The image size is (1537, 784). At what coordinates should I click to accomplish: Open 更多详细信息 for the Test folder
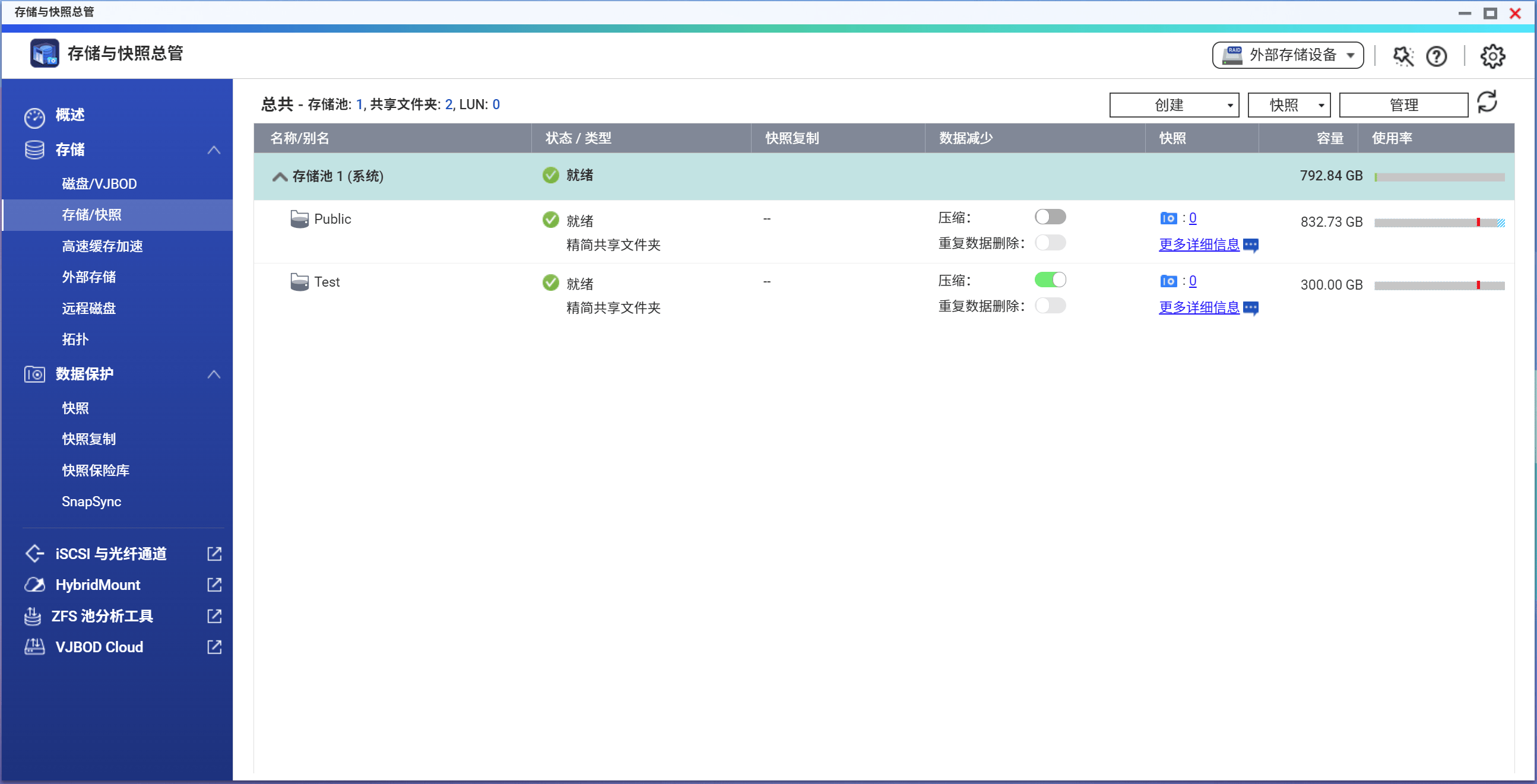point(1199,307)
